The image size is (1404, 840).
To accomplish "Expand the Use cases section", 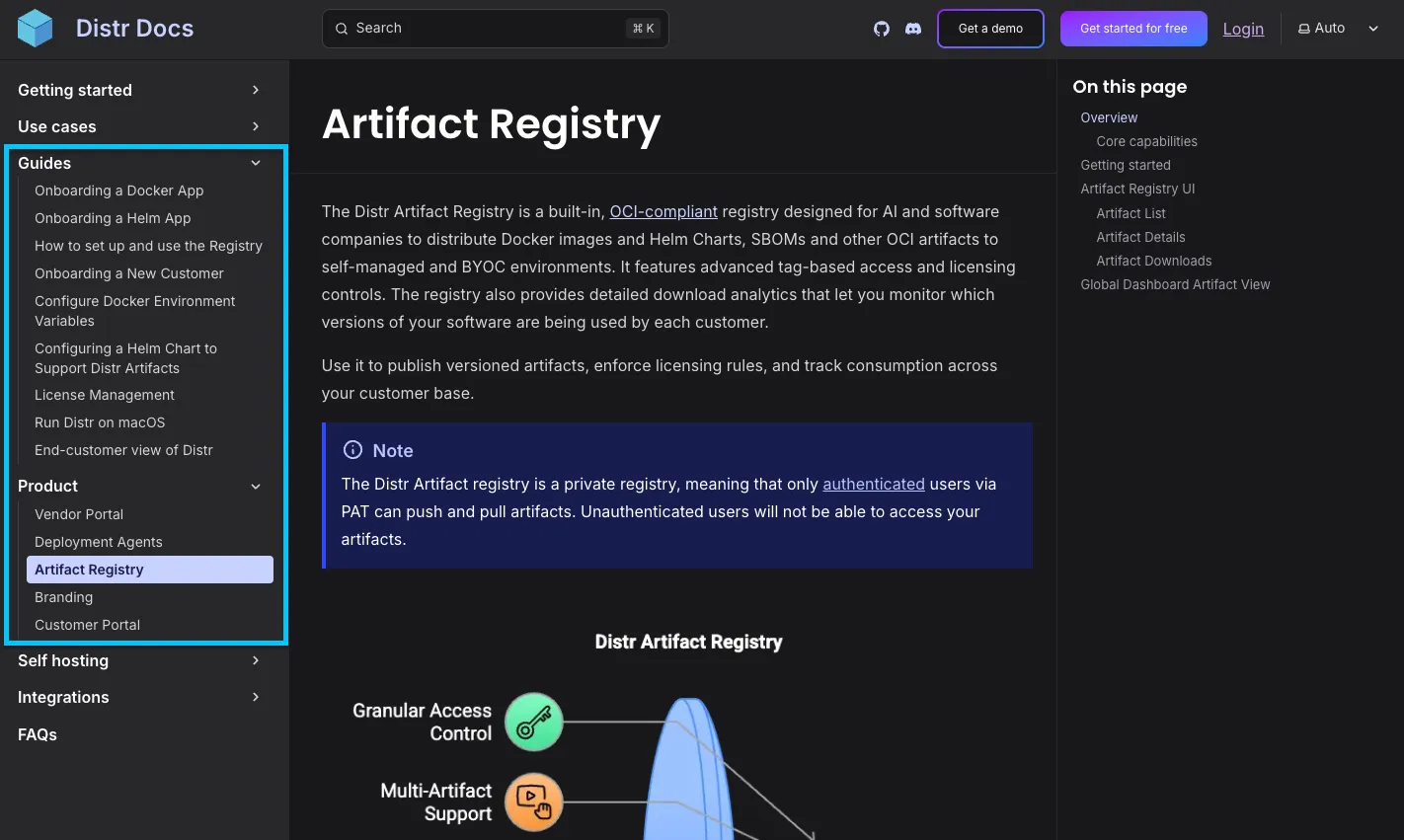I will [x=255, y=126].
